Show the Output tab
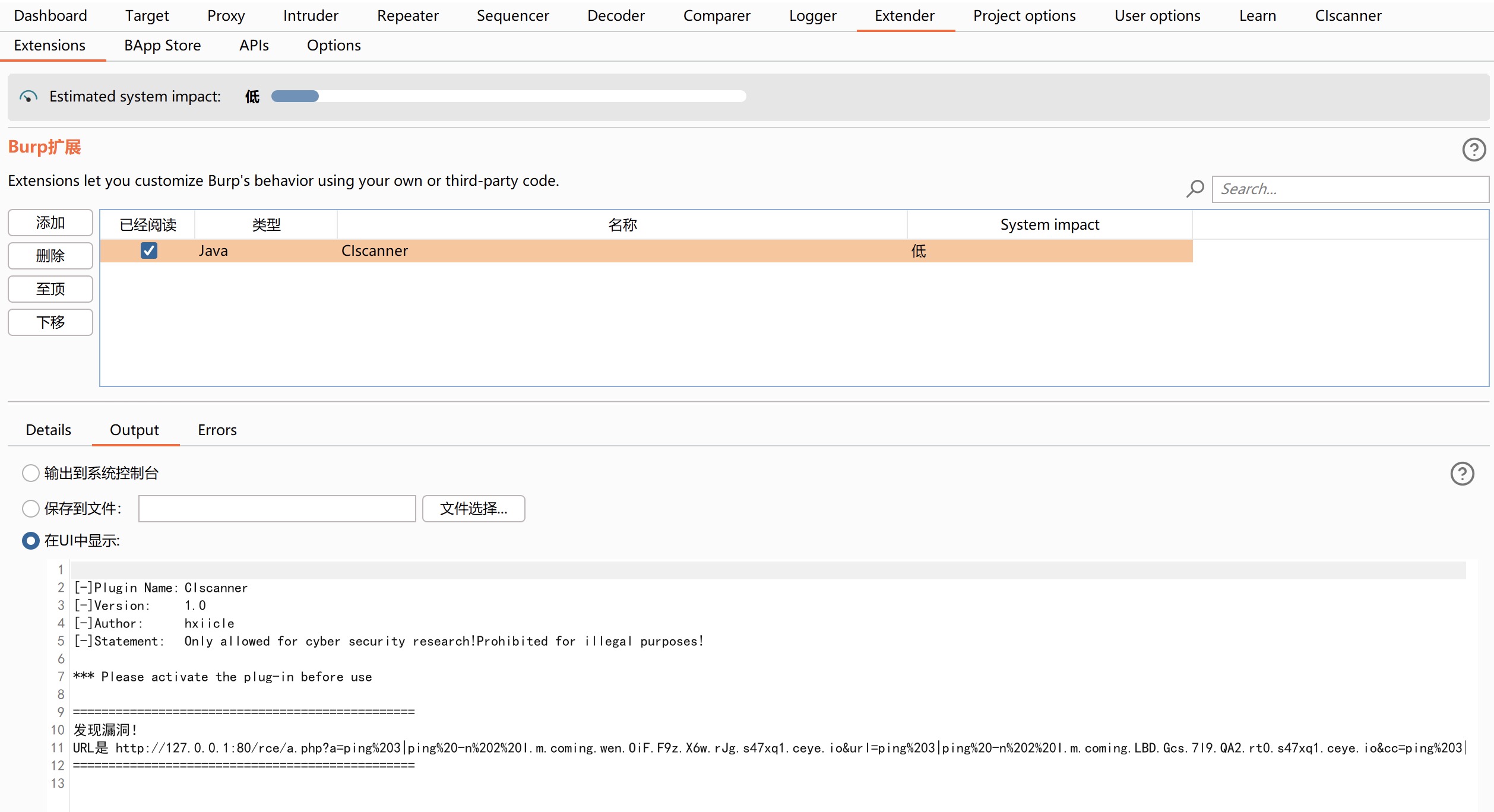 (x=135, y=430)
